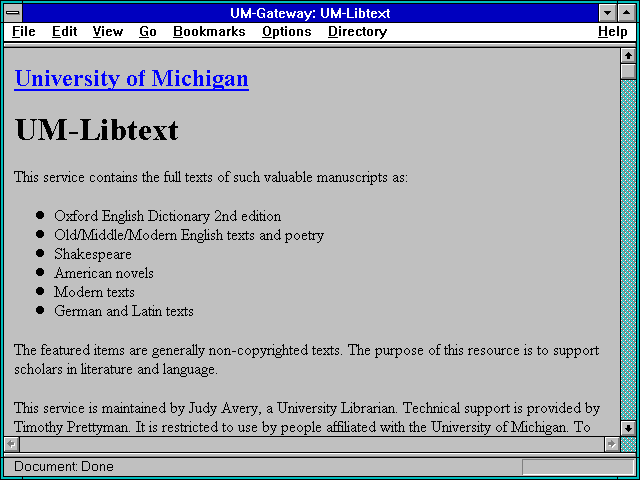The image size is (640, 480).
Task: Open the Options menu
Action: pyautogui.click(x=287, y=32)
